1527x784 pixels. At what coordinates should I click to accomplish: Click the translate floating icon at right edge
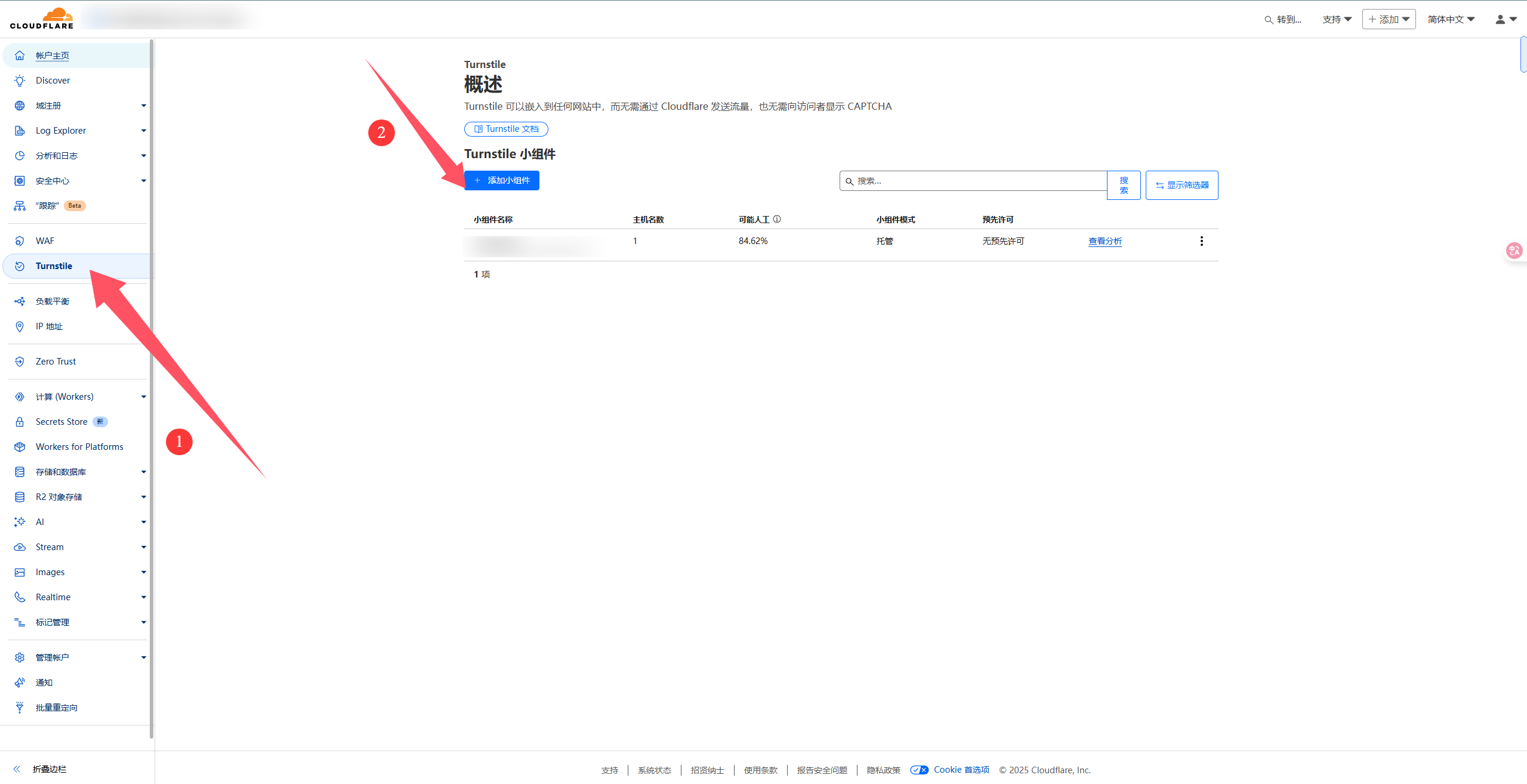click(x=1514, y=251)
